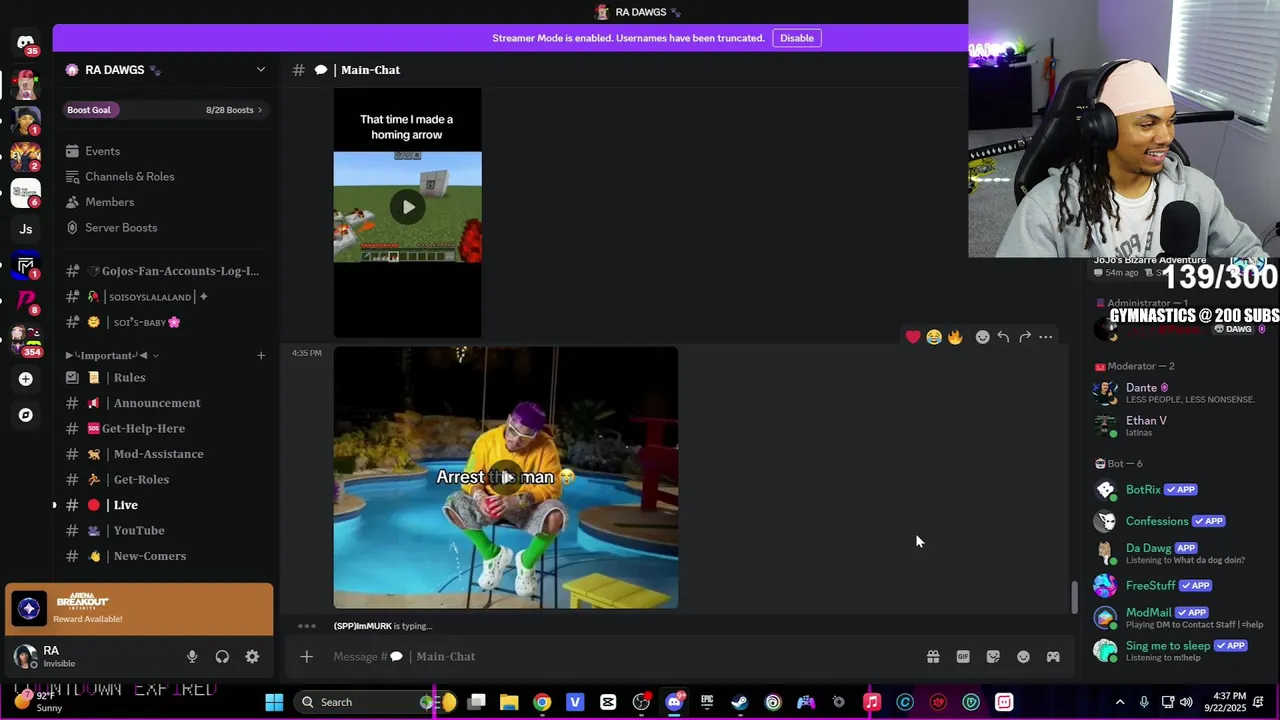Collapse the Important channel category
Image resolution: width=1280 pixels, height=720 pixels.
pos(113,355)
